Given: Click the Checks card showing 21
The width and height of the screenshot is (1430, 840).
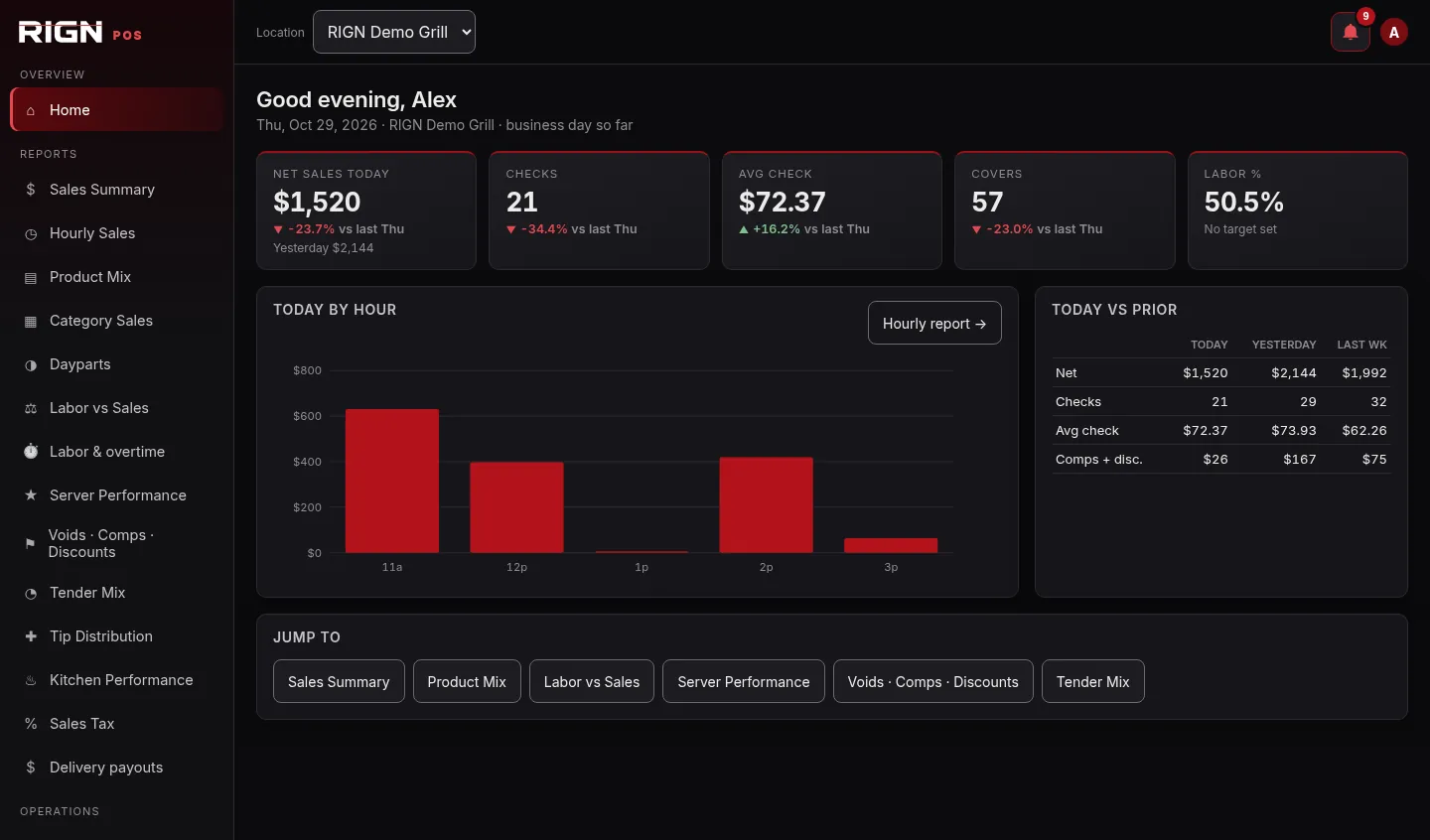Looking at the screenshot, I should [x=599, y=210].
